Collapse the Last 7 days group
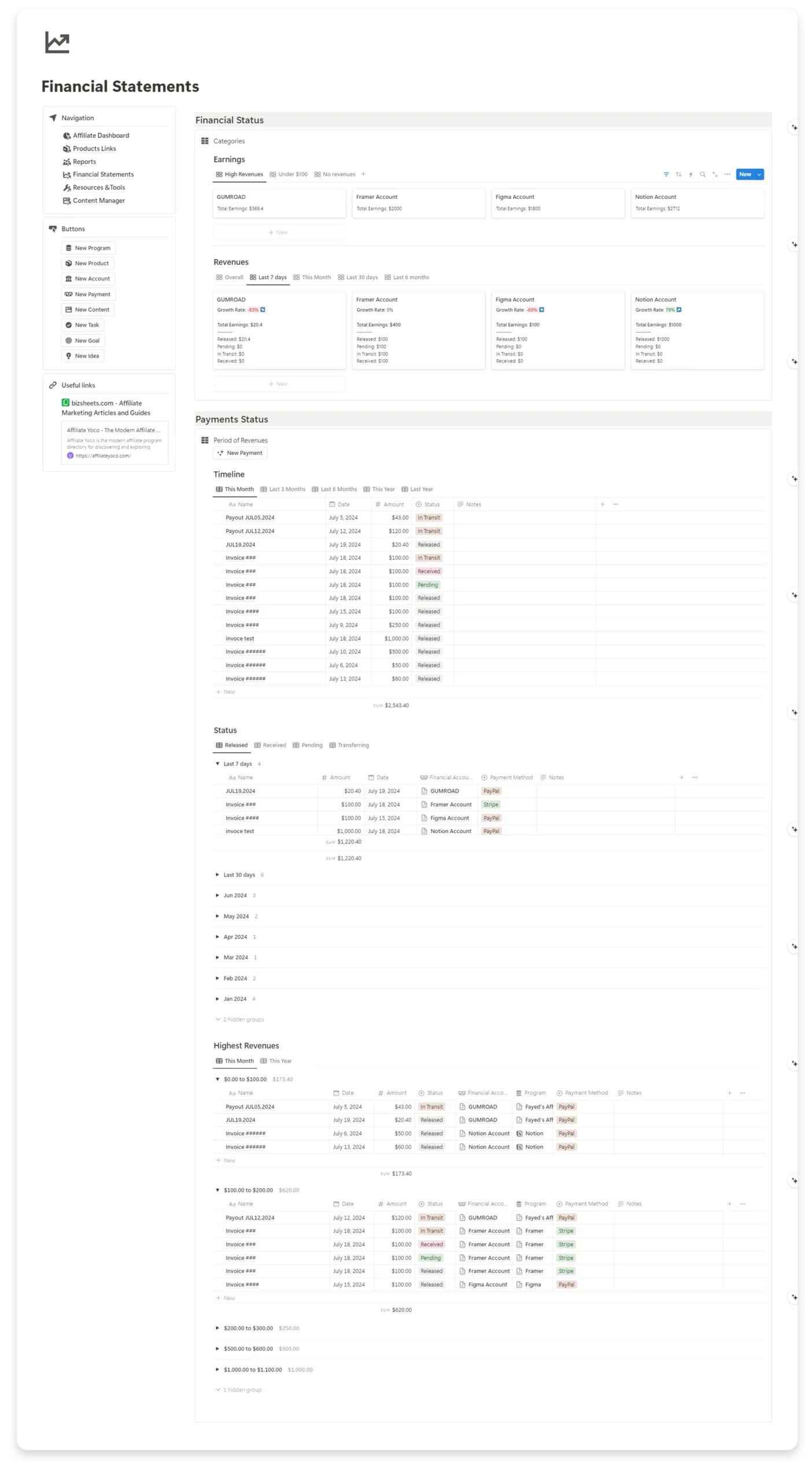Screen dimensions: 812x1481 coord(217,763)
